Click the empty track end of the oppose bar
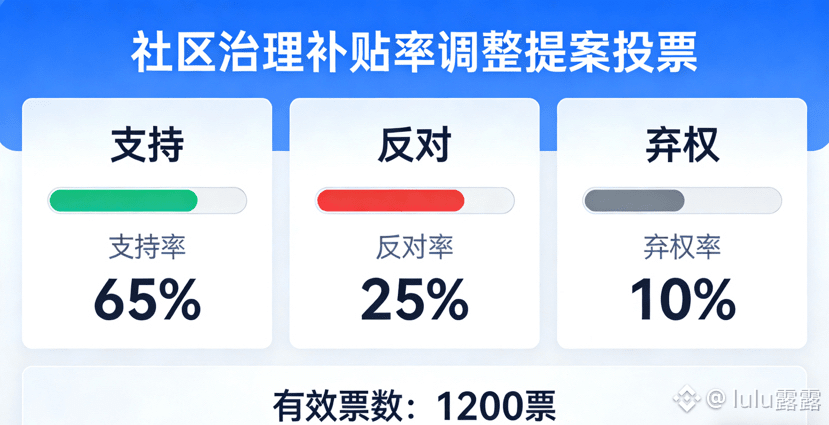The height and width of the screenshot is (425, 829). 489,200
